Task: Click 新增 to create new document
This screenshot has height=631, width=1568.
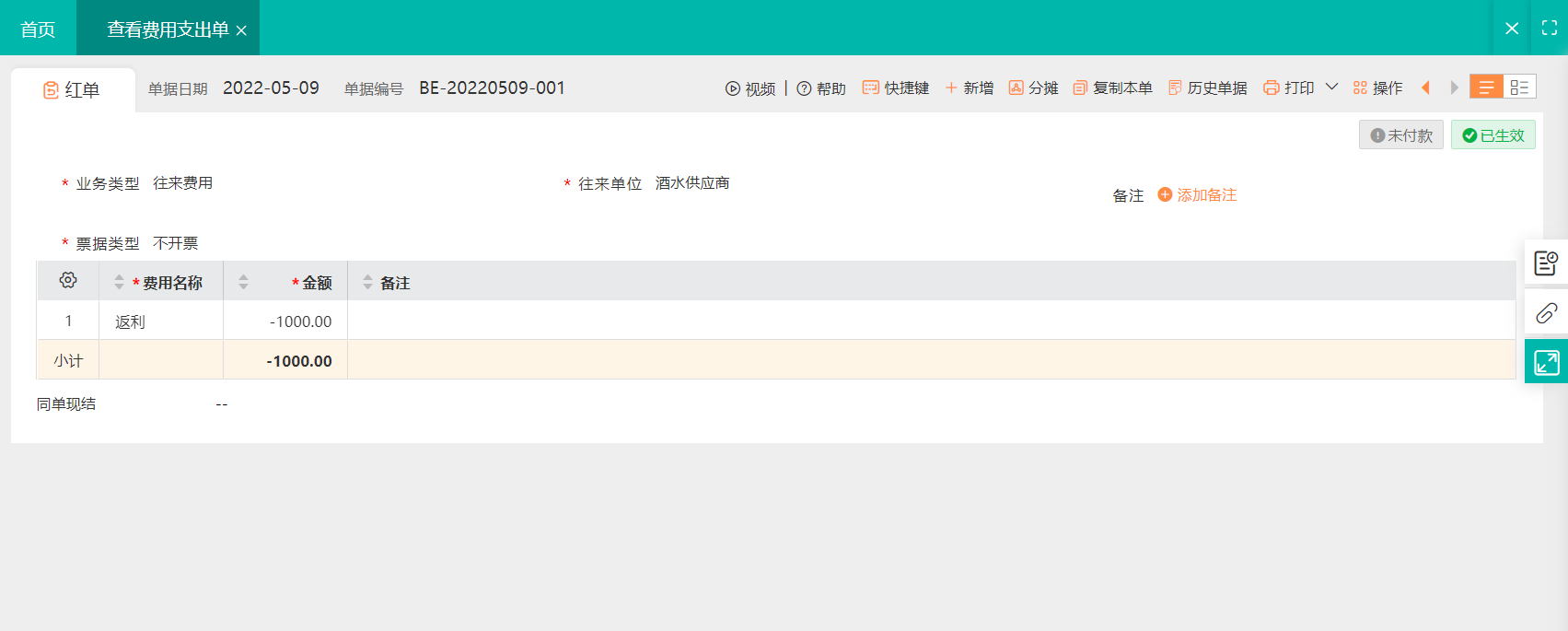Action: 970,88
